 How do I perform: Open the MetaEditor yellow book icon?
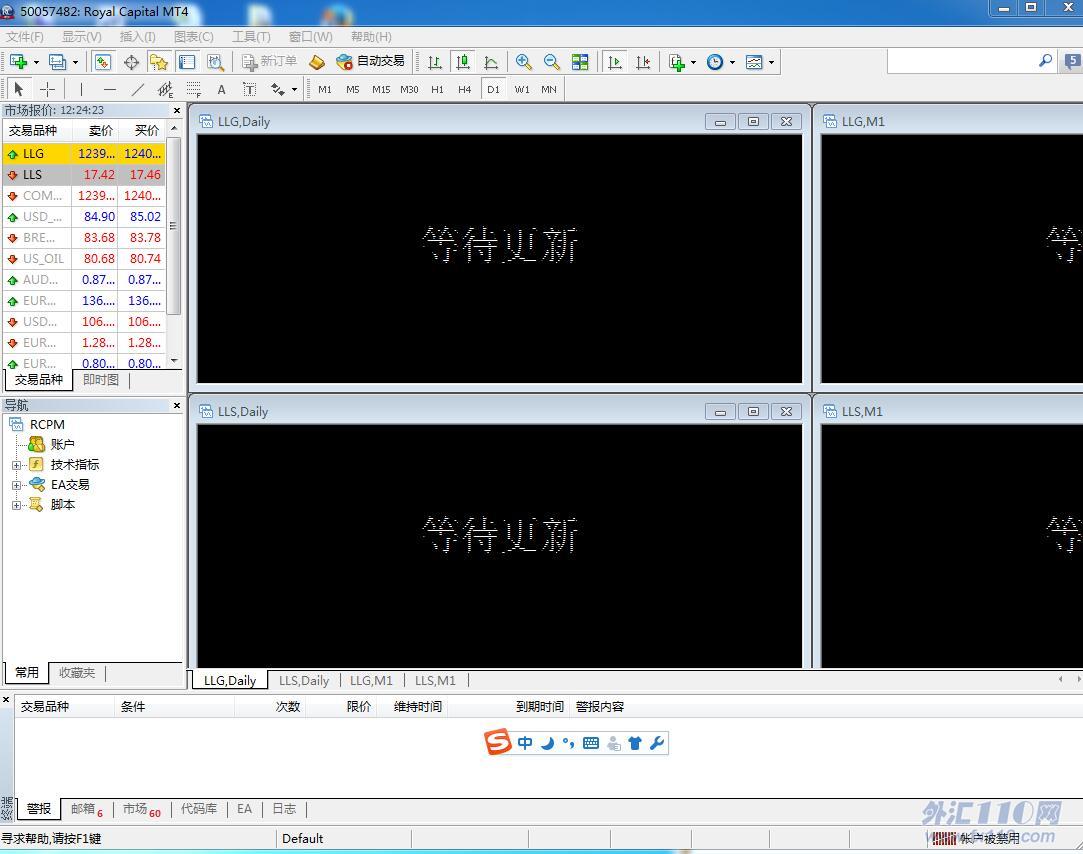click(x=316, y=62)
